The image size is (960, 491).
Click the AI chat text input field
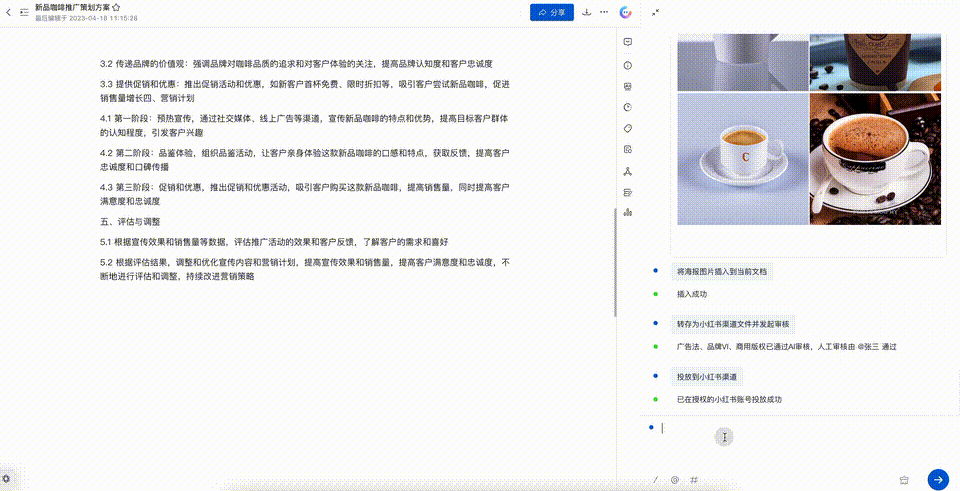pyautogui.click(x=780, y=428)
